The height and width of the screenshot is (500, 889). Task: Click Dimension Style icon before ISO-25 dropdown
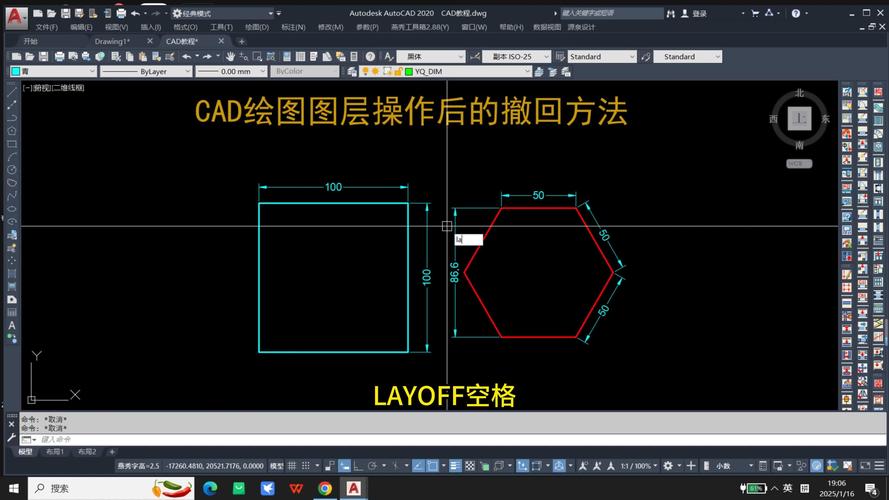(475, 56)
